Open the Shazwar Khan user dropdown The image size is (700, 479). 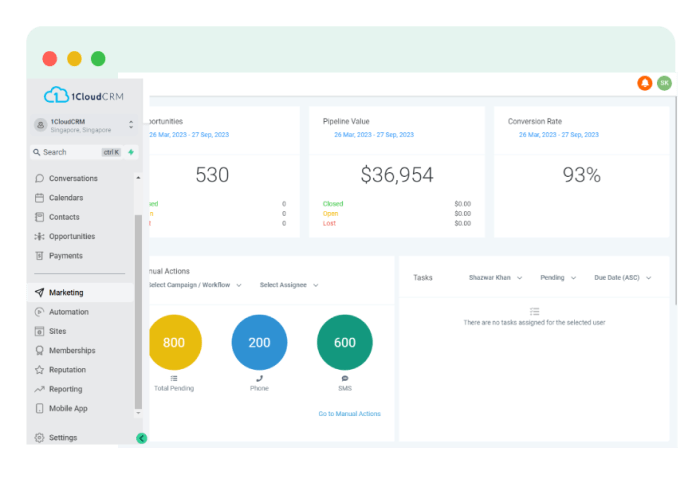[x=495, y=278]
